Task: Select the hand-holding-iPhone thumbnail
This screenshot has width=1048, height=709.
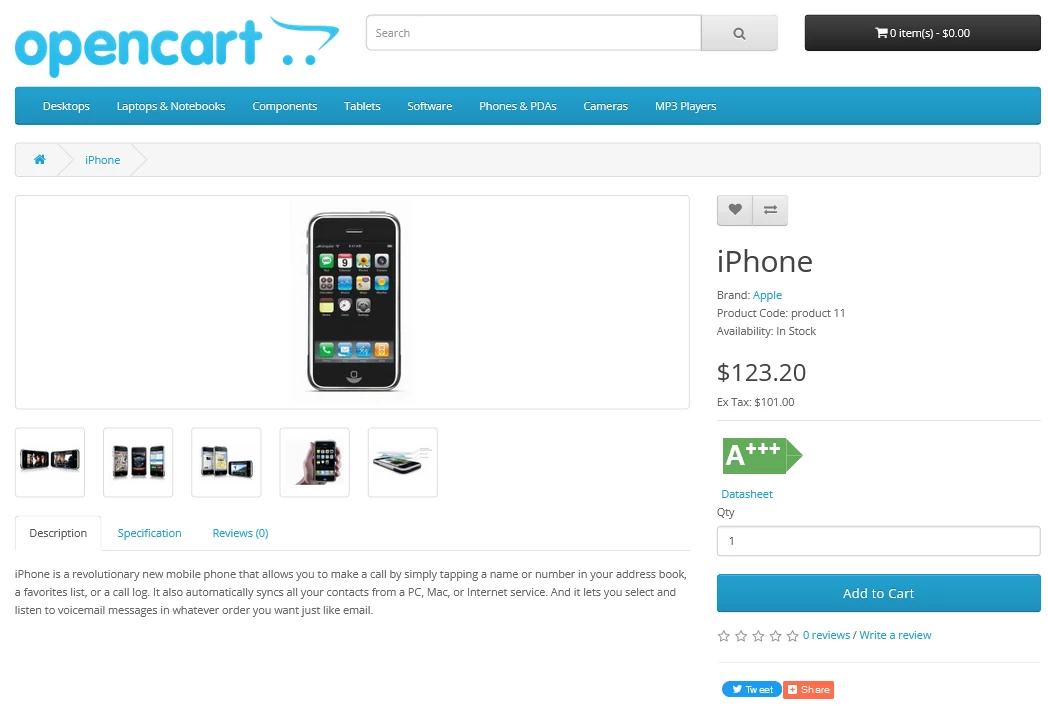Action: tap(315, 462)
